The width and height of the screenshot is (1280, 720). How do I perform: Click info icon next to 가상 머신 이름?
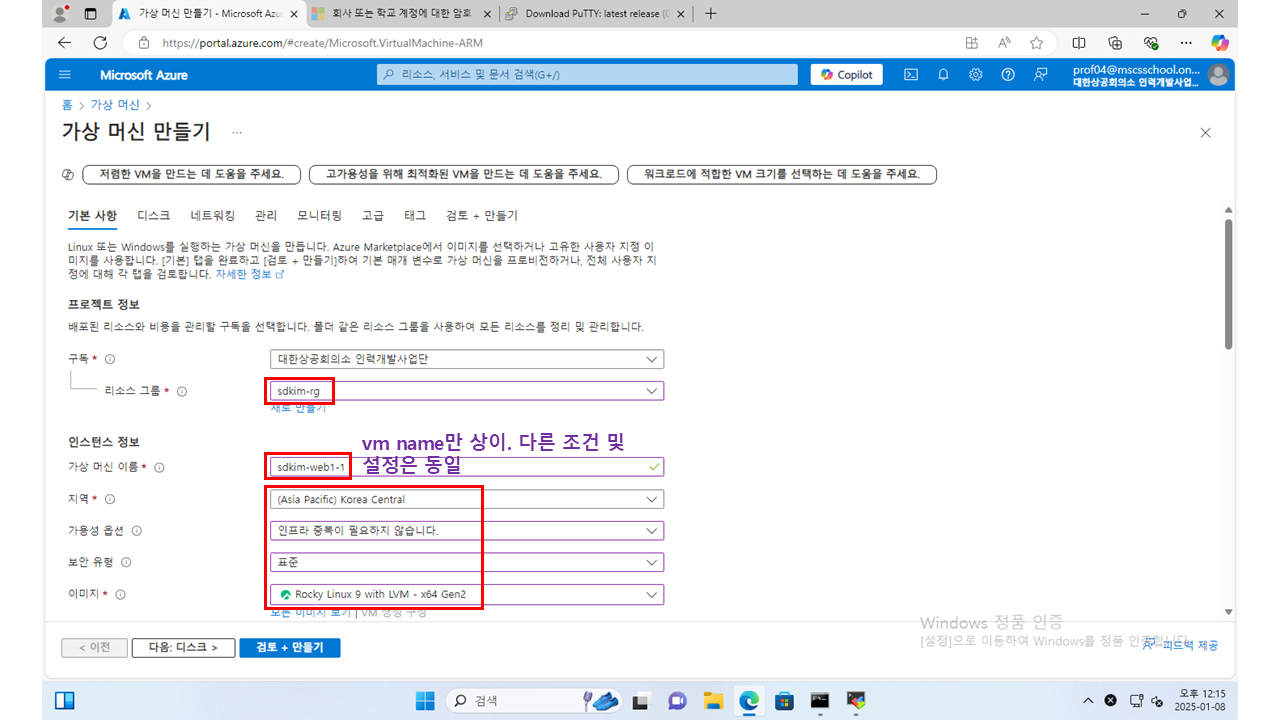[159, 467]
